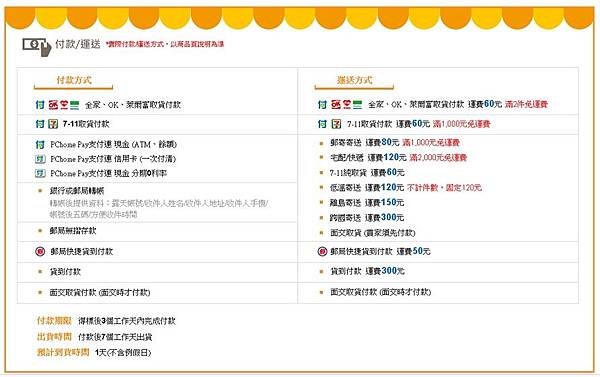Click 貨到付款 text under 付款方式
Image resolution: width=600 pixels, height=377 pixels.
[x=65, y=272]
